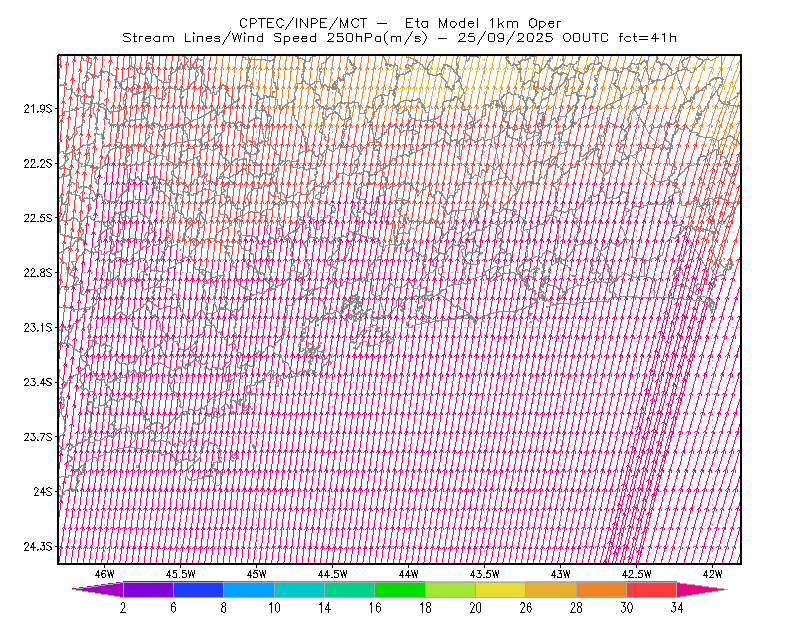Click the '45.5W' longitude label

coord(181,574)
